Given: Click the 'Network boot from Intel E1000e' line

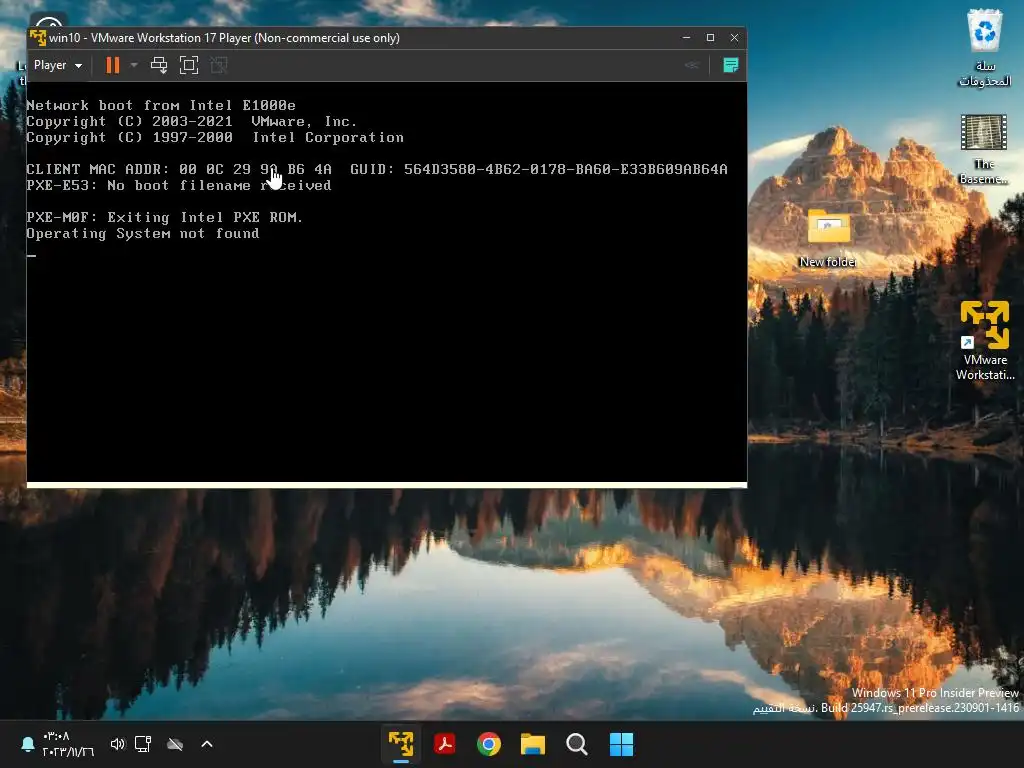Looking at the screenshot, I should point(161,105).
